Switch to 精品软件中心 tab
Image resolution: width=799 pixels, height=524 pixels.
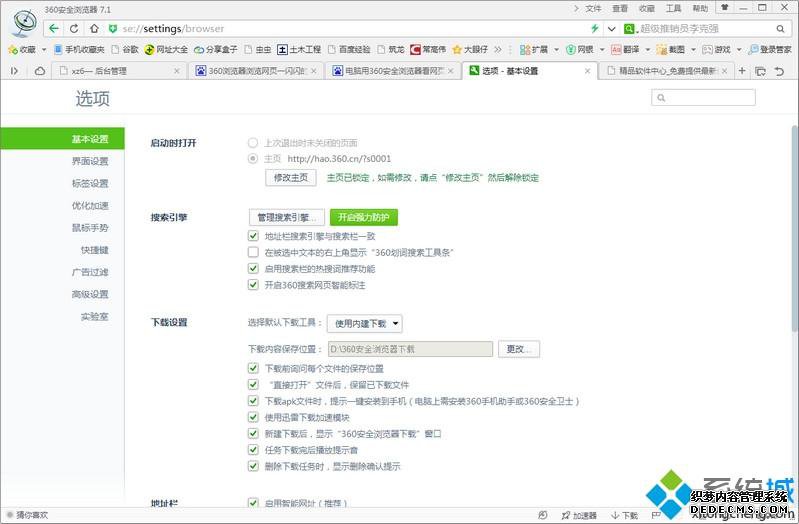tap(667, 71)
